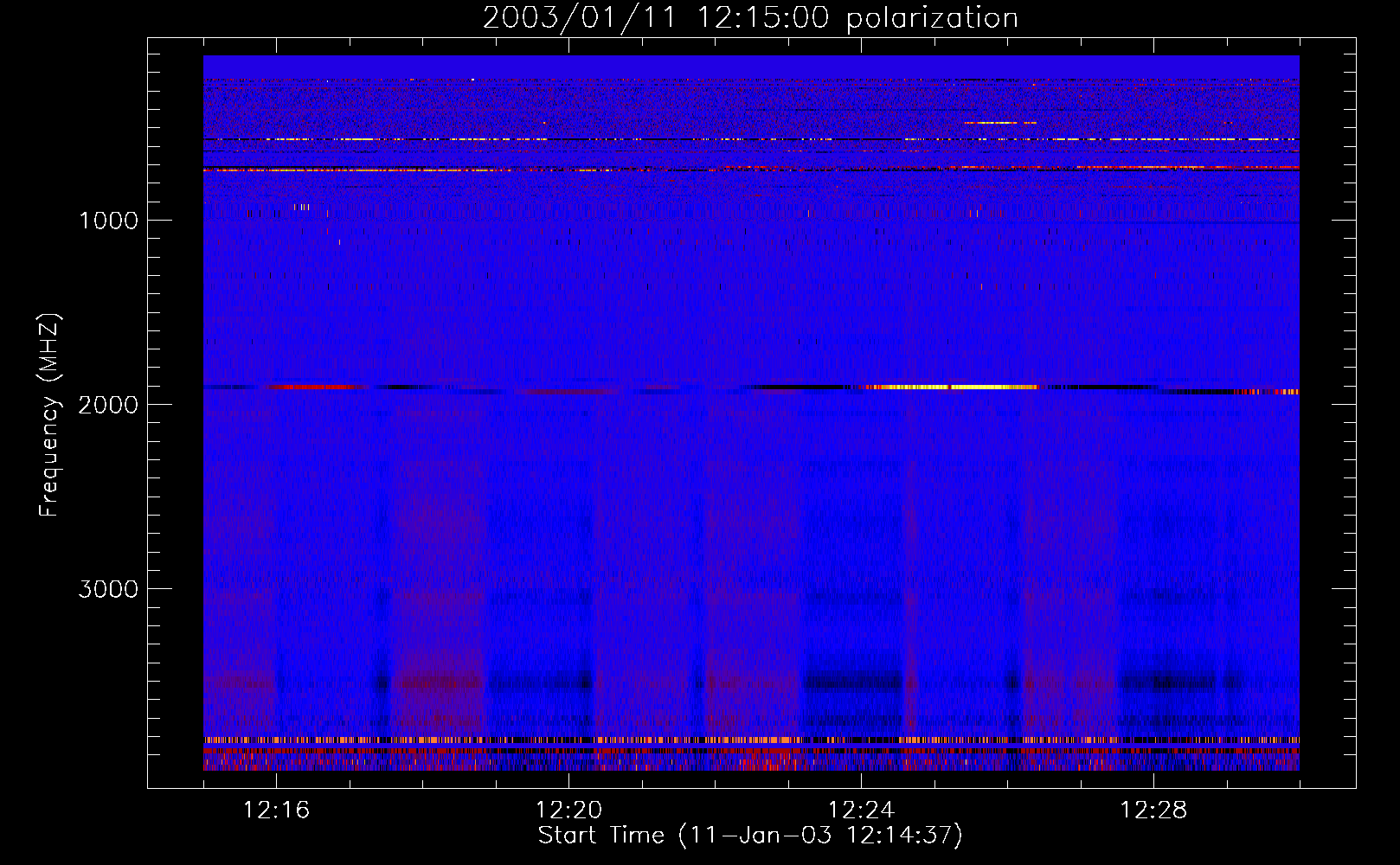The image size is (1400, 865).
Task: Click the plot title '2003/01/11 12:15:00 polarization'
Action: 750,17
